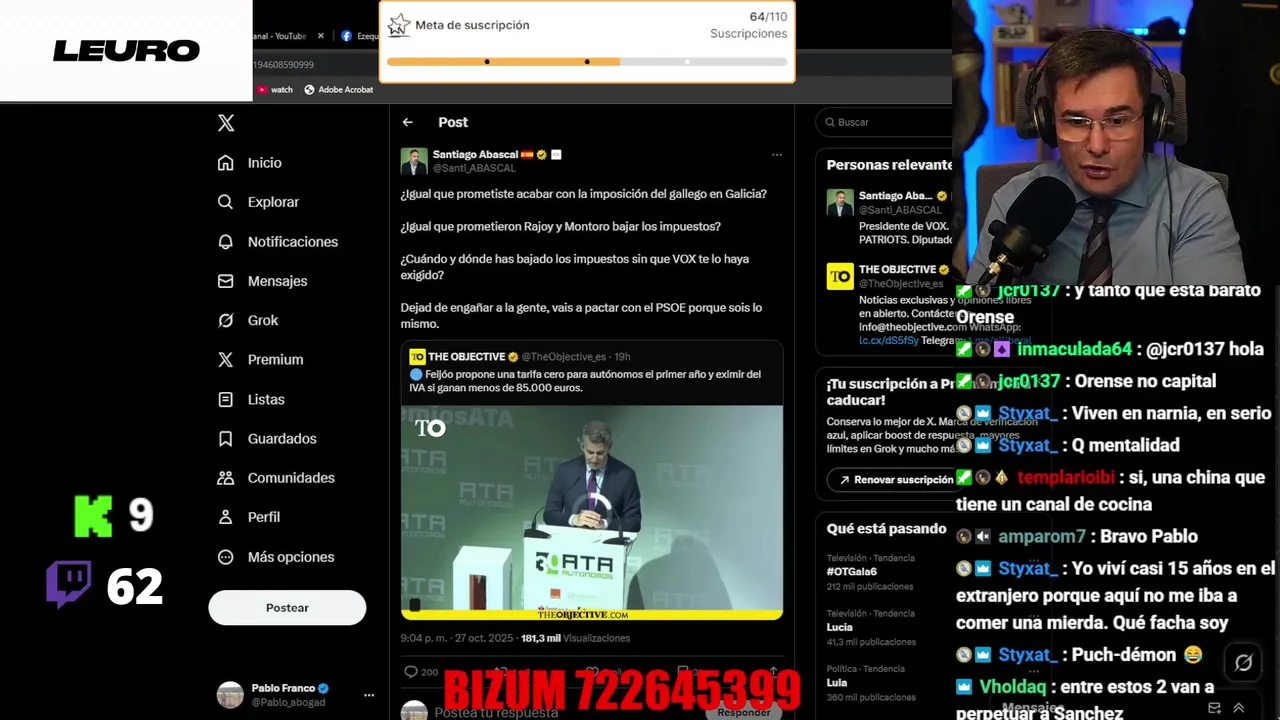Click the Buscar search field
The image size is (1280, 720).
point(886,122)
